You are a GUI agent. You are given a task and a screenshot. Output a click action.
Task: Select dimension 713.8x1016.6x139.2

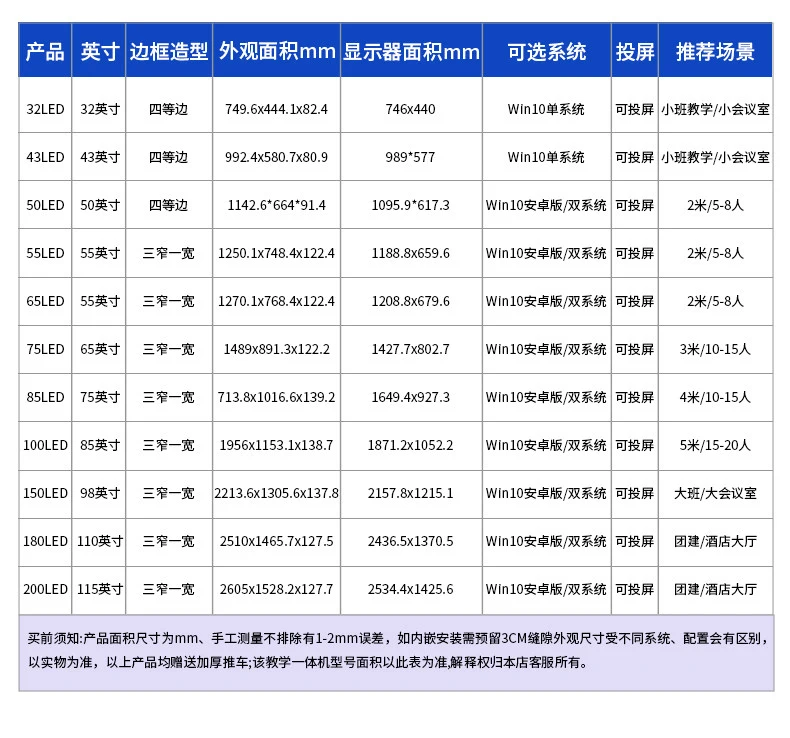[x=276, y=397]
